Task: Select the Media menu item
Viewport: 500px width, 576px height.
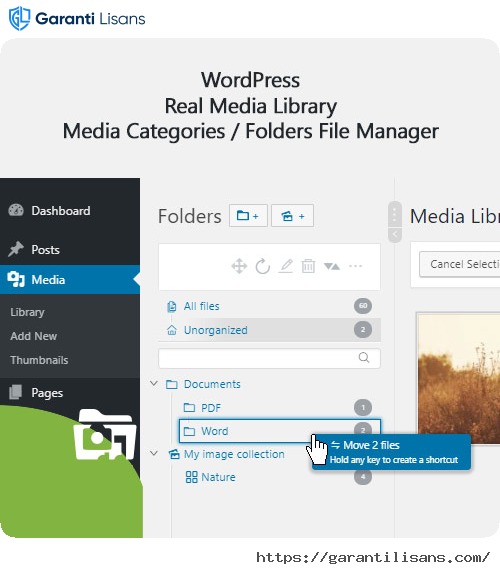Action: tap(70, 280)
